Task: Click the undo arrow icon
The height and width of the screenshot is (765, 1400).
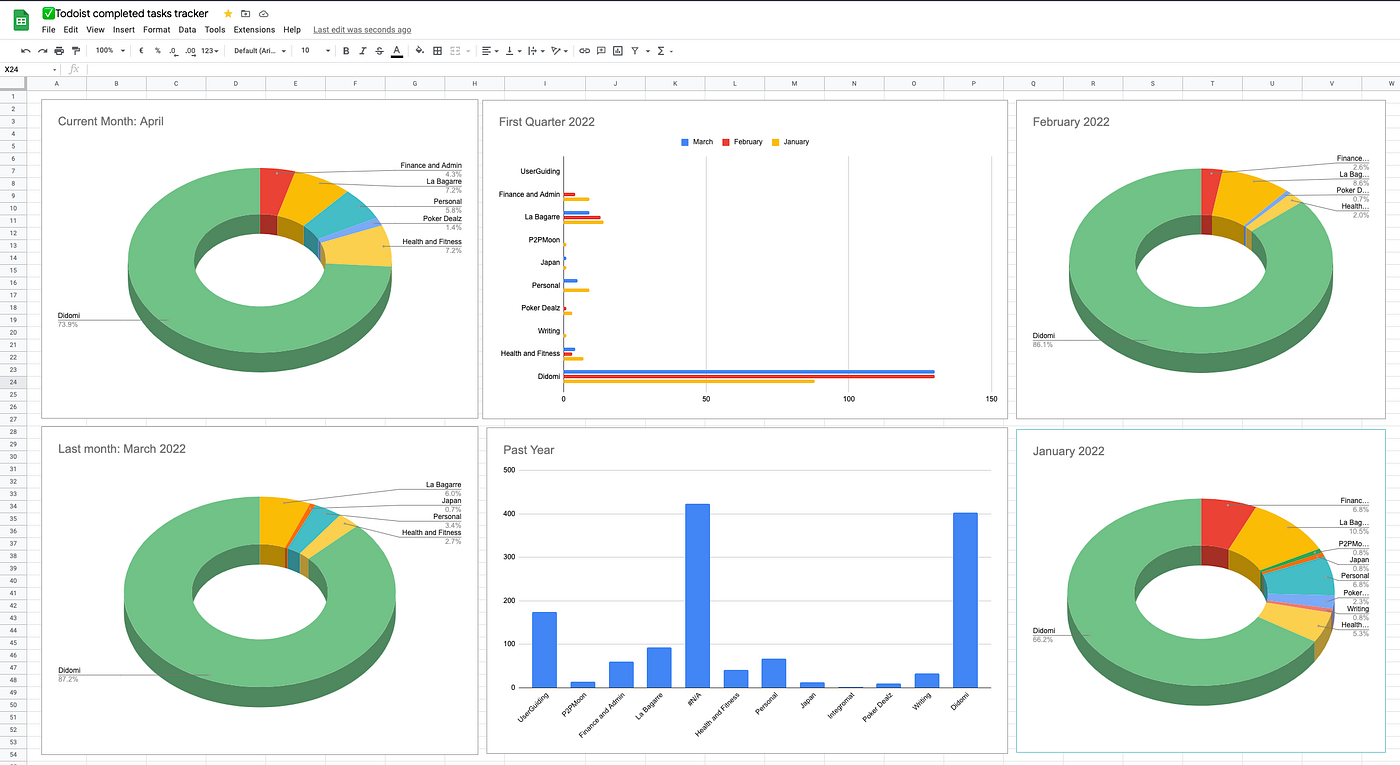Action: pyautogui.click(x=26, y=50)
